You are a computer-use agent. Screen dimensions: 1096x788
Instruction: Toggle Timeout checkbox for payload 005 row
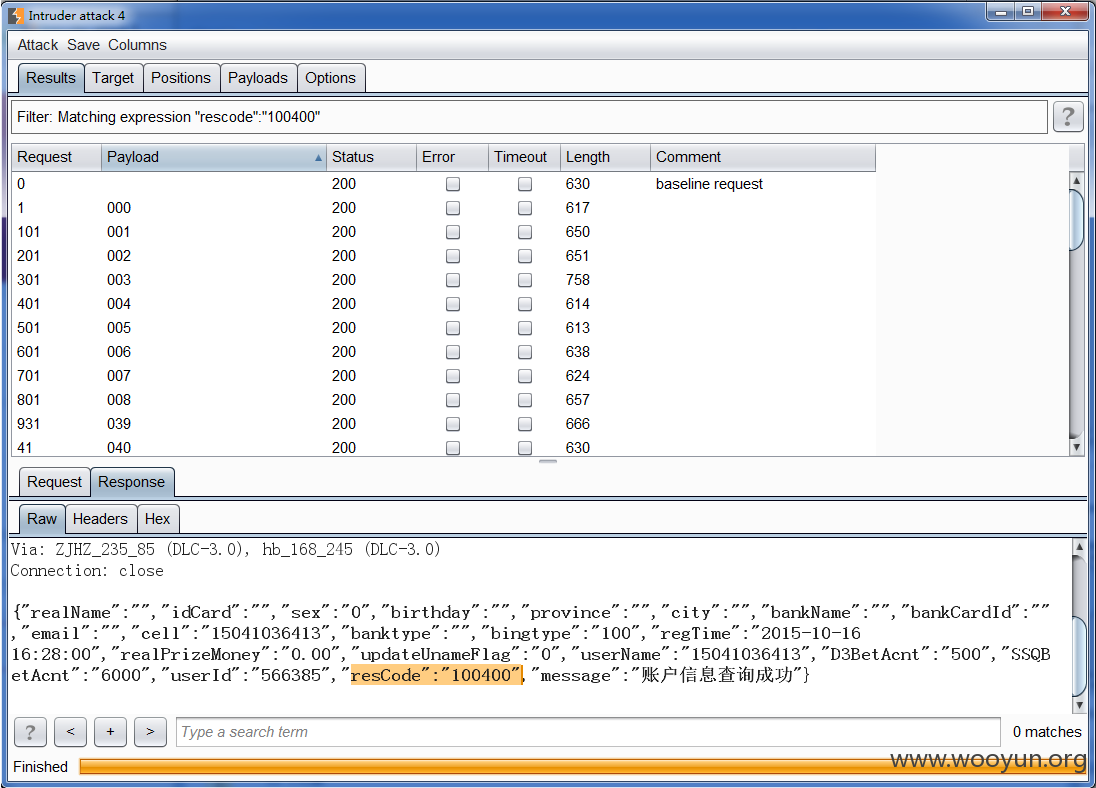525,328
